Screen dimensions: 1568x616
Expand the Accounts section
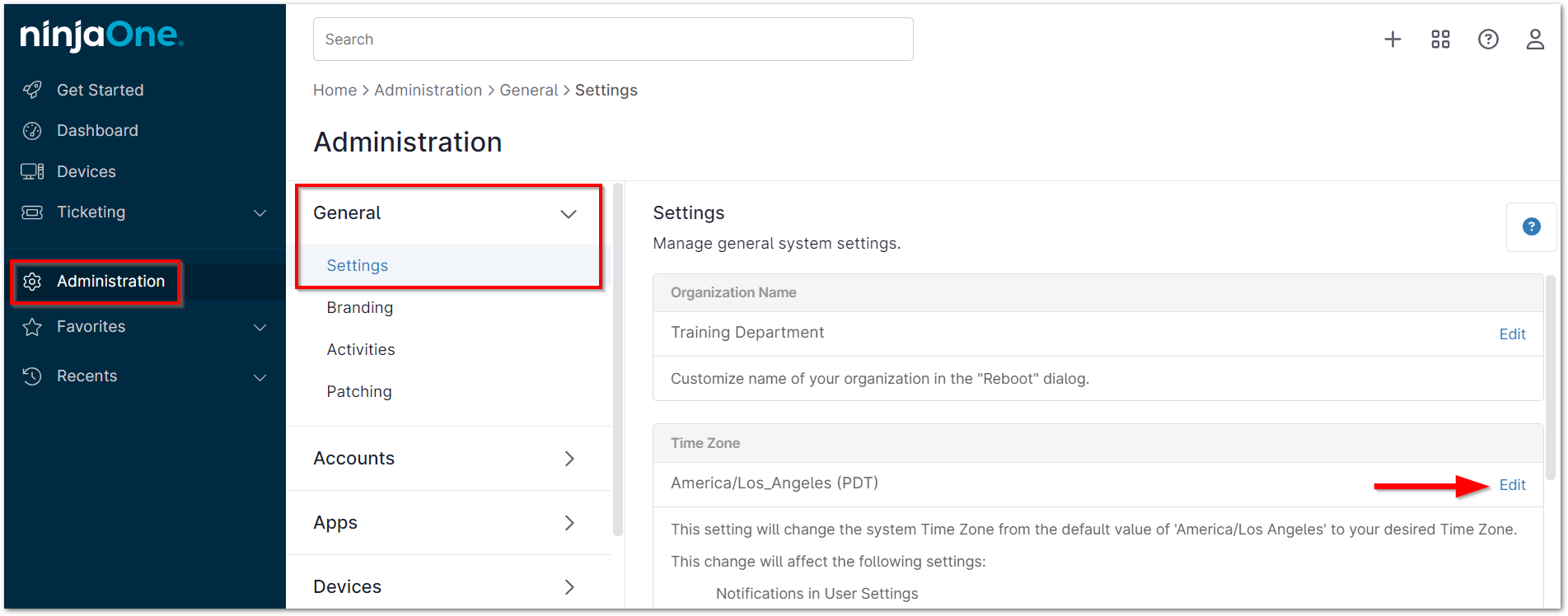tap(569, 459)
